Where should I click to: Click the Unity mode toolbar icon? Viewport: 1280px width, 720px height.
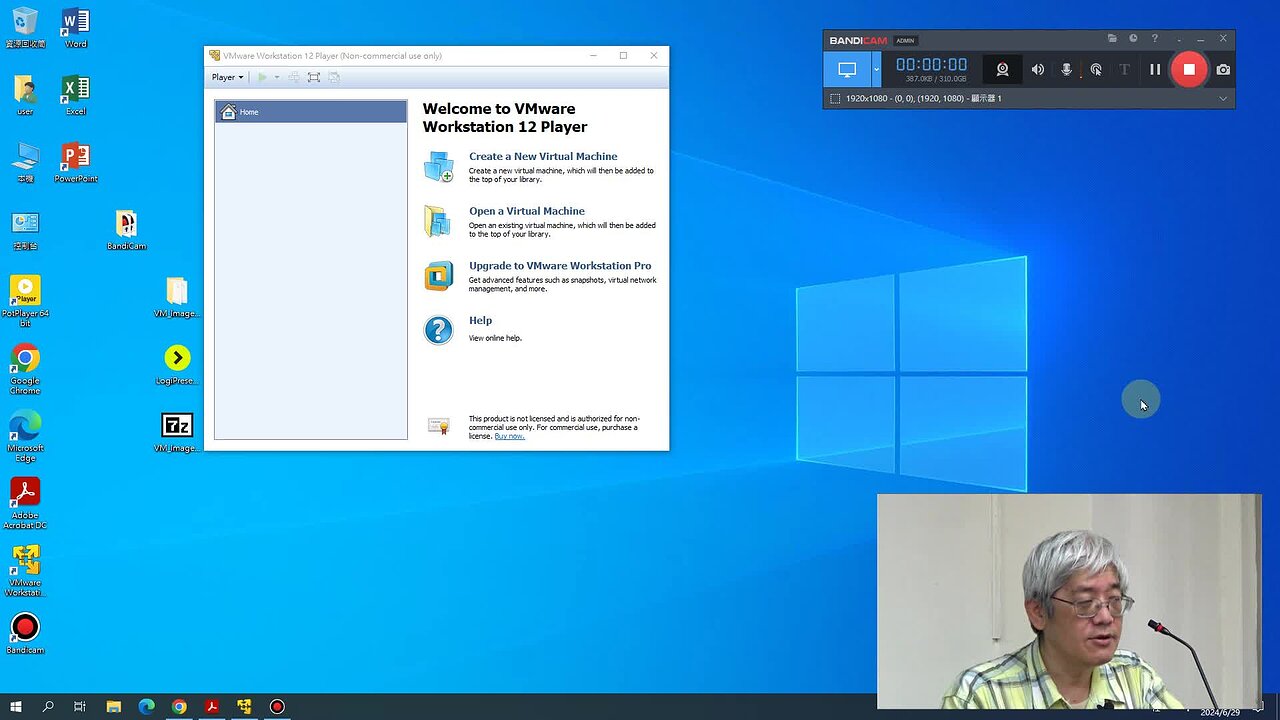(334, 77)
